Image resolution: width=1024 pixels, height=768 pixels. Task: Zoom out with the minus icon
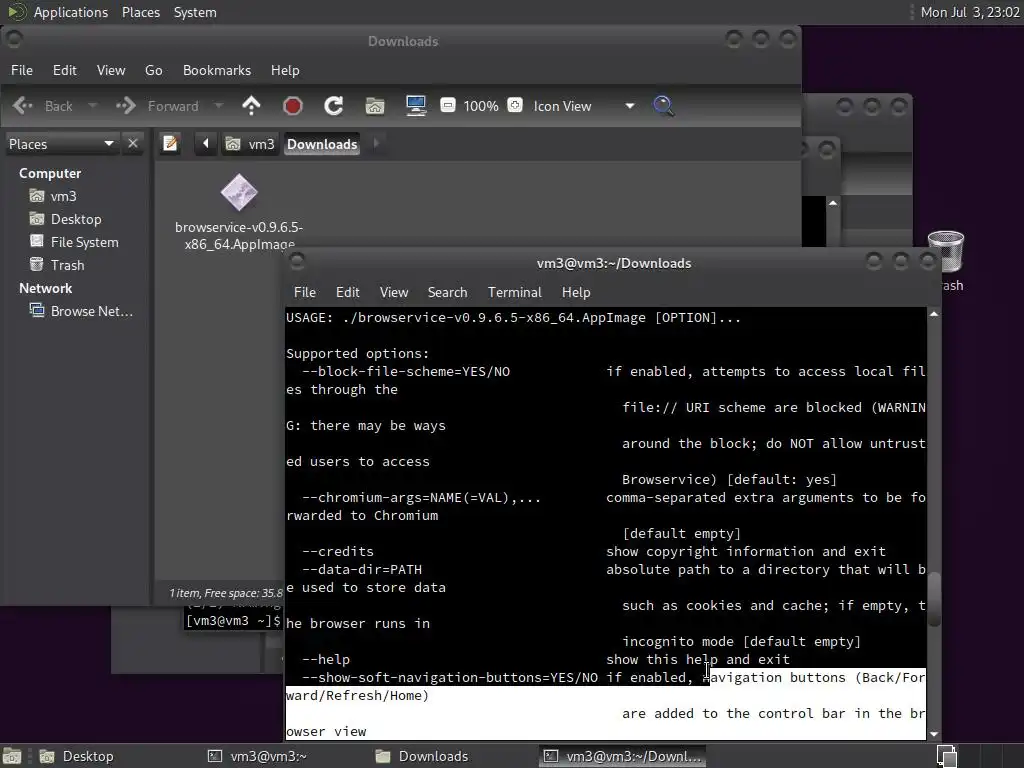pos(447,105)
